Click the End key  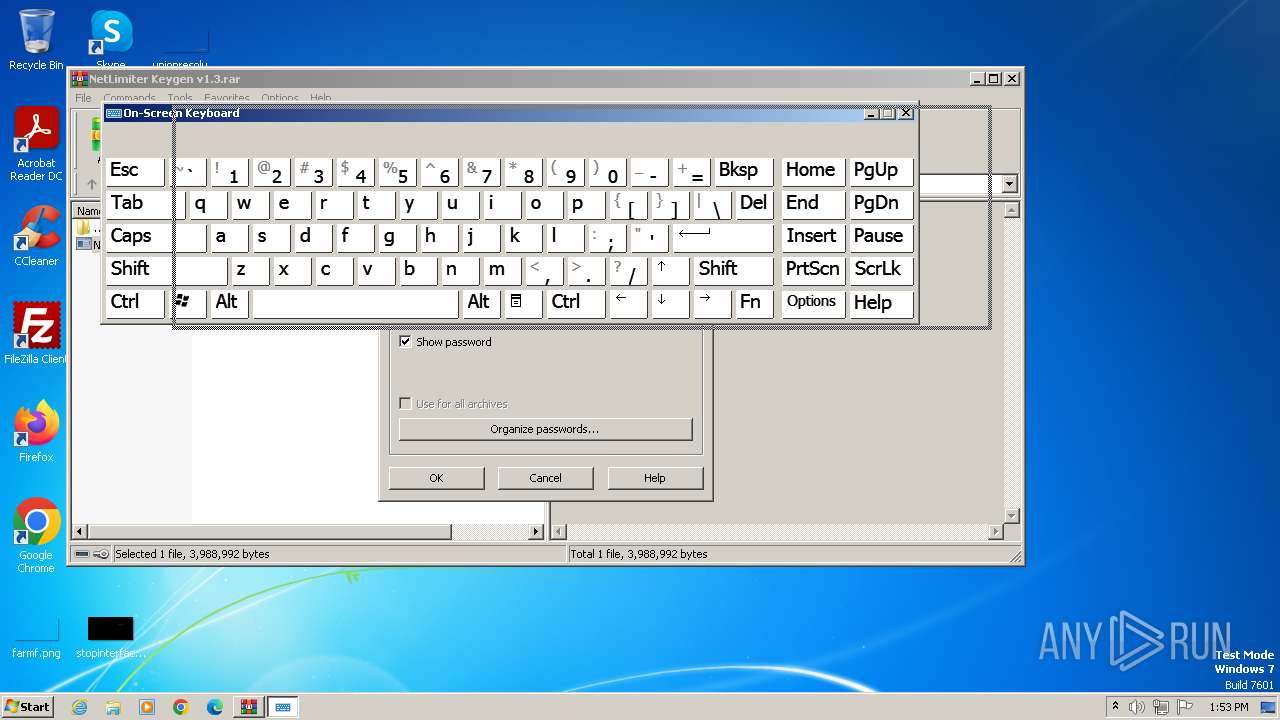tap(813, 204)
